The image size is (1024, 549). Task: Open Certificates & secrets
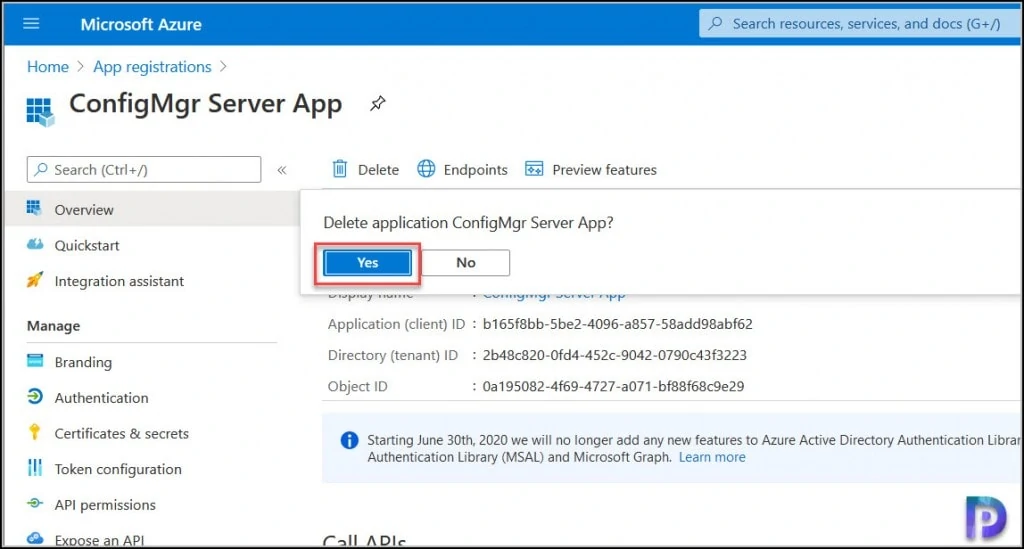point(121,433)
